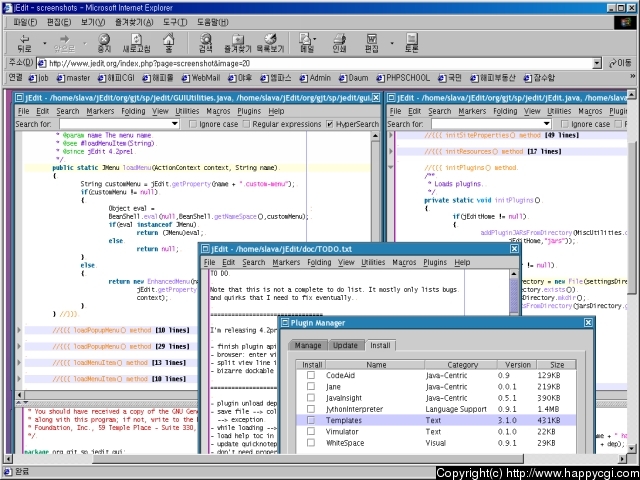Sort plugins by the Version column header
This screenshot has height=480, width=640.
coord(518,364)
